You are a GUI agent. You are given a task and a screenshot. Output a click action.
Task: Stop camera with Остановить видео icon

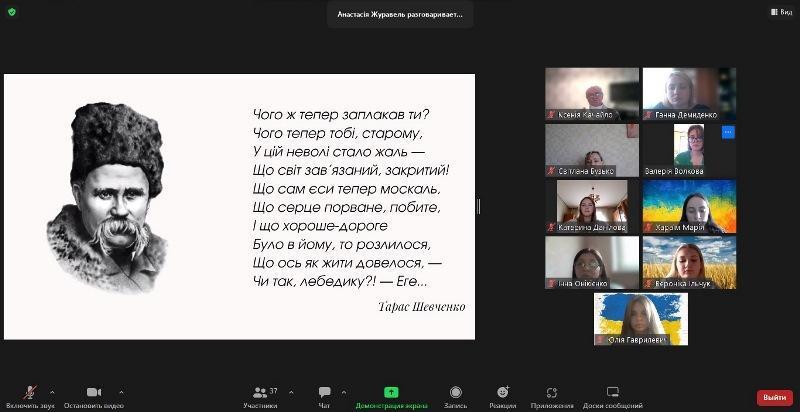coord(93,392)
